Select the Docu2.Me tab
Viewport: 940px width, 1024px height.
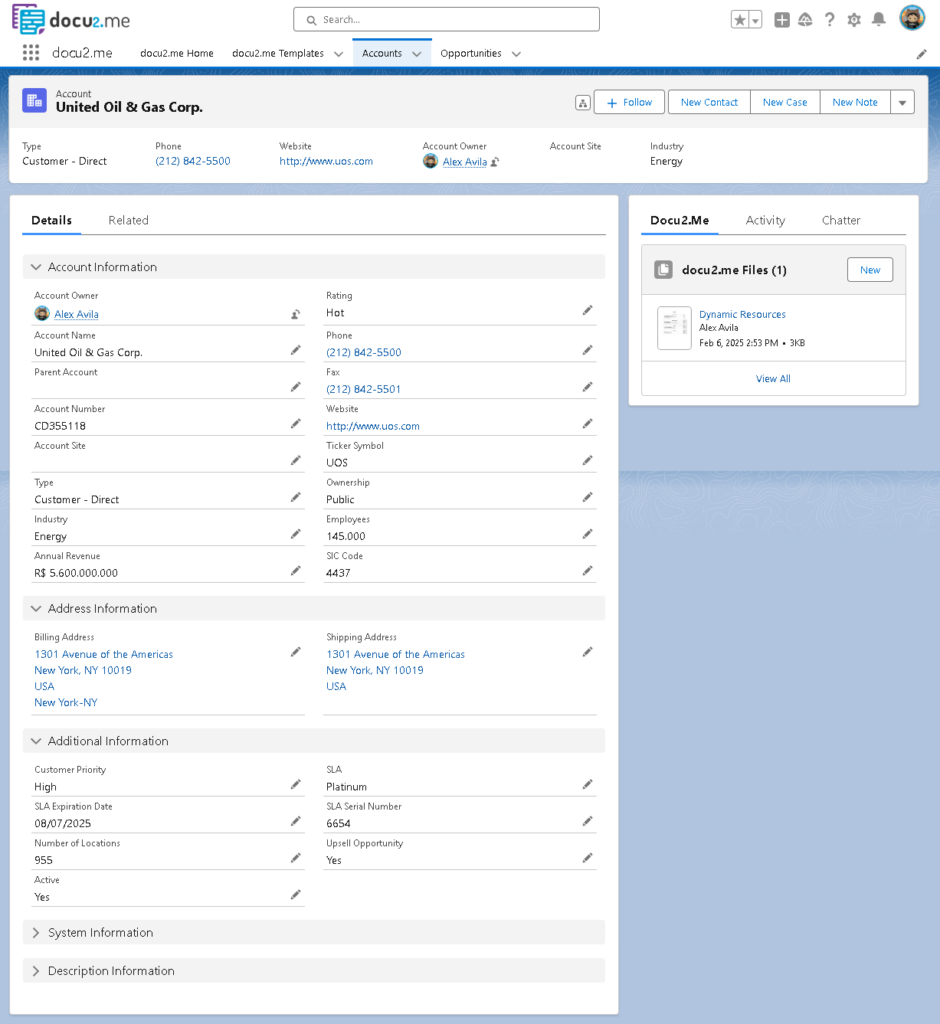[x=679, y=220]
